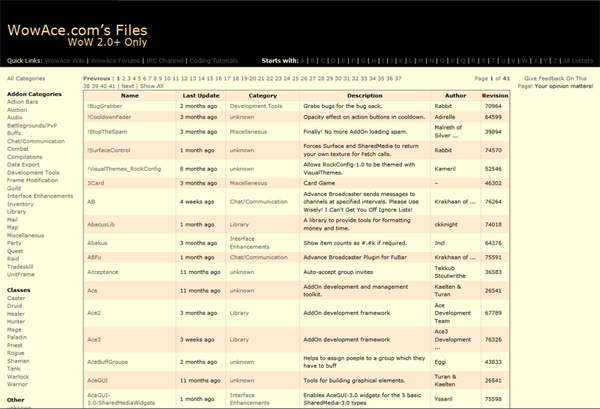This screenshot has width=600, height=409.
Task: Open the !VisualThemes_RockConfig addon
Action: click(x=124, y=169)
